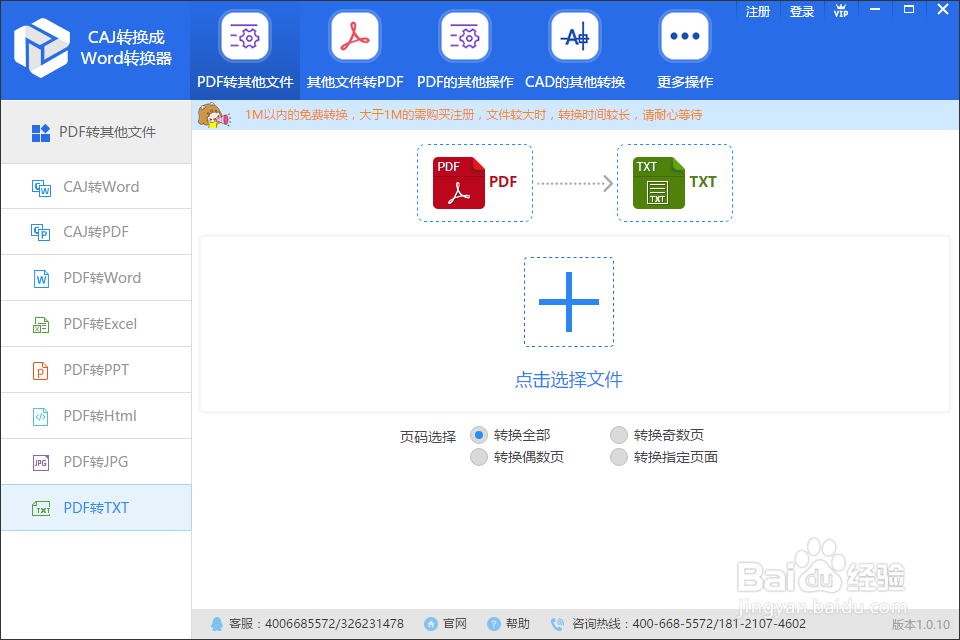
Task: Click the 版本1.0.10 version text
Action: [x=920, y=625]
